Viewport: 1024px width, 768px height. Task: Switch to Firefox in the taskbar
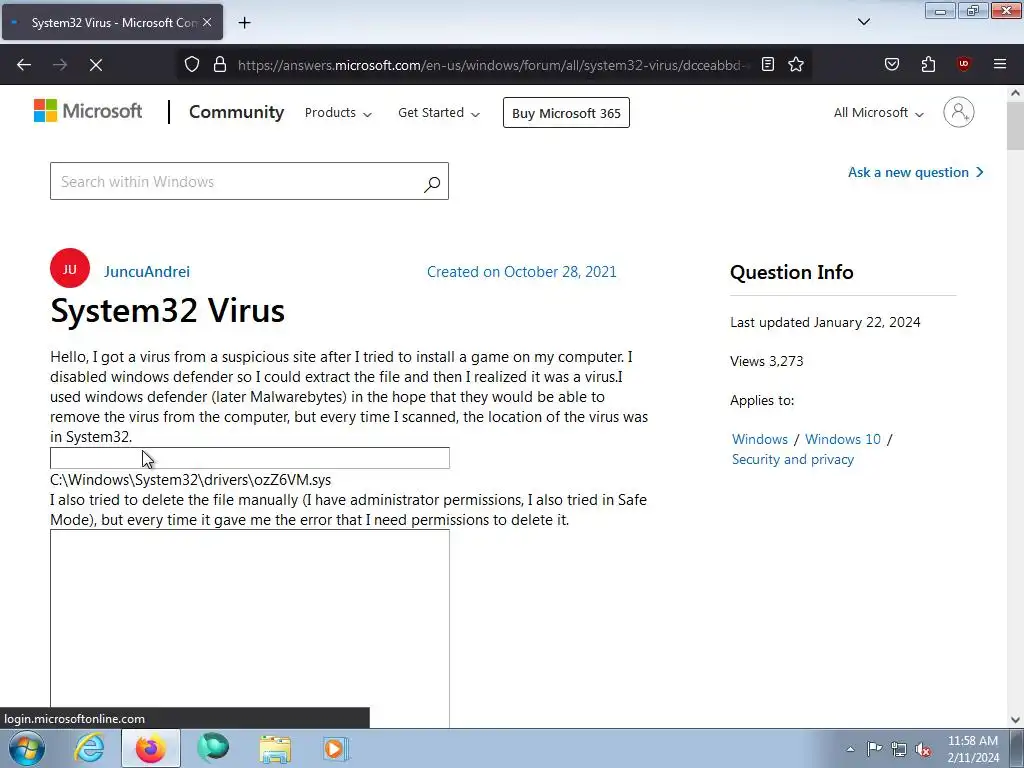151,748
